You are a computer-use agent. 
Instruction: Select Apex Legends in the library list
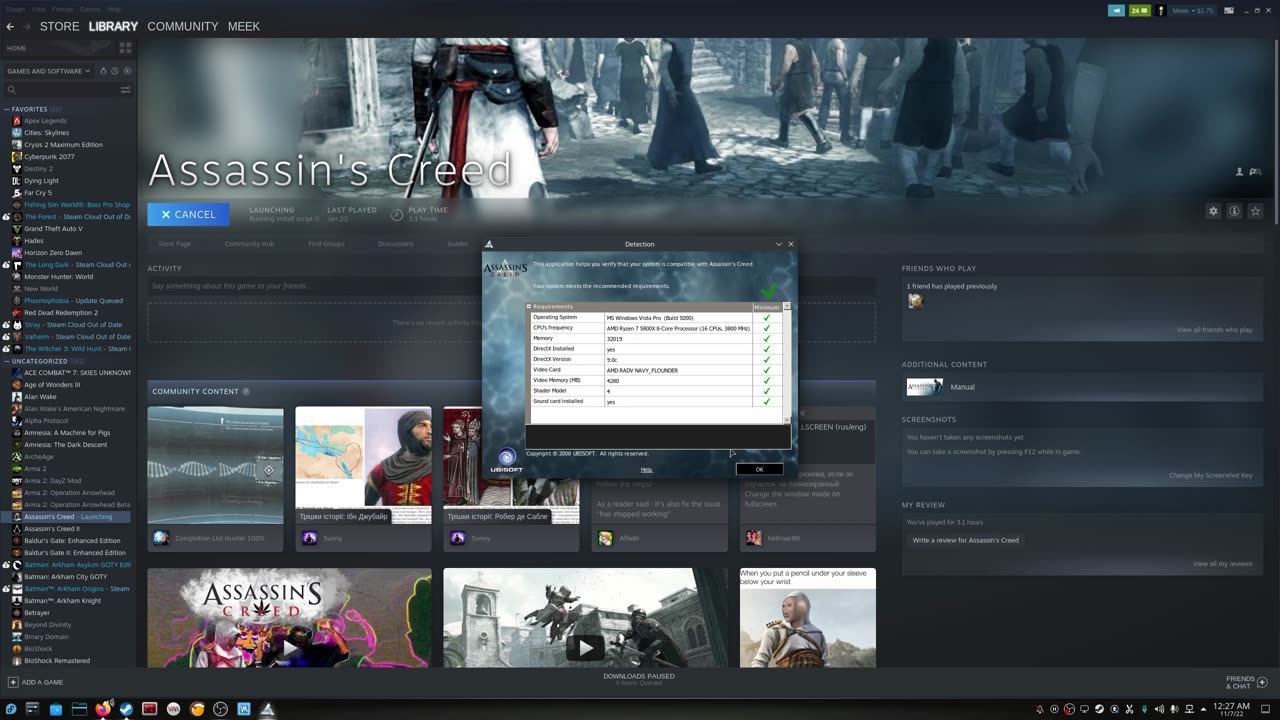[x=45, y=121]
